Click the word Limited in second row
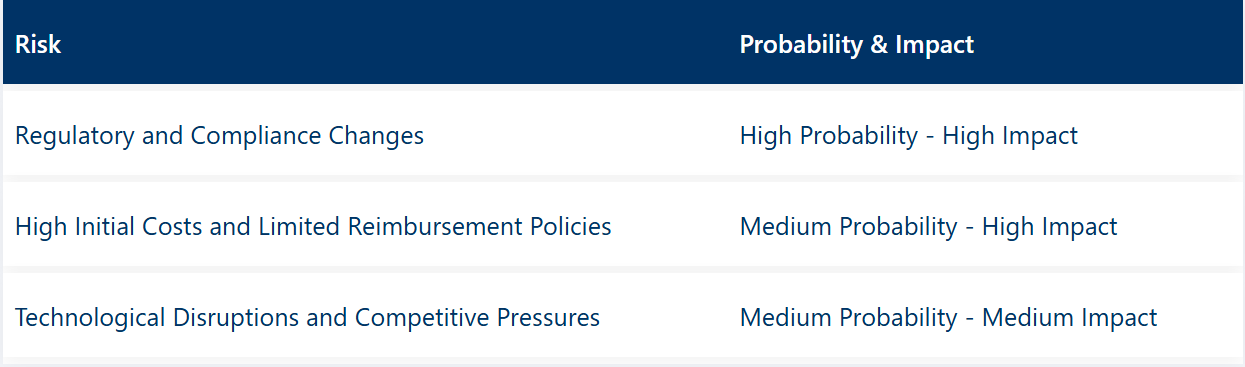Screen dimensions: 1245x367 point(299,227)
